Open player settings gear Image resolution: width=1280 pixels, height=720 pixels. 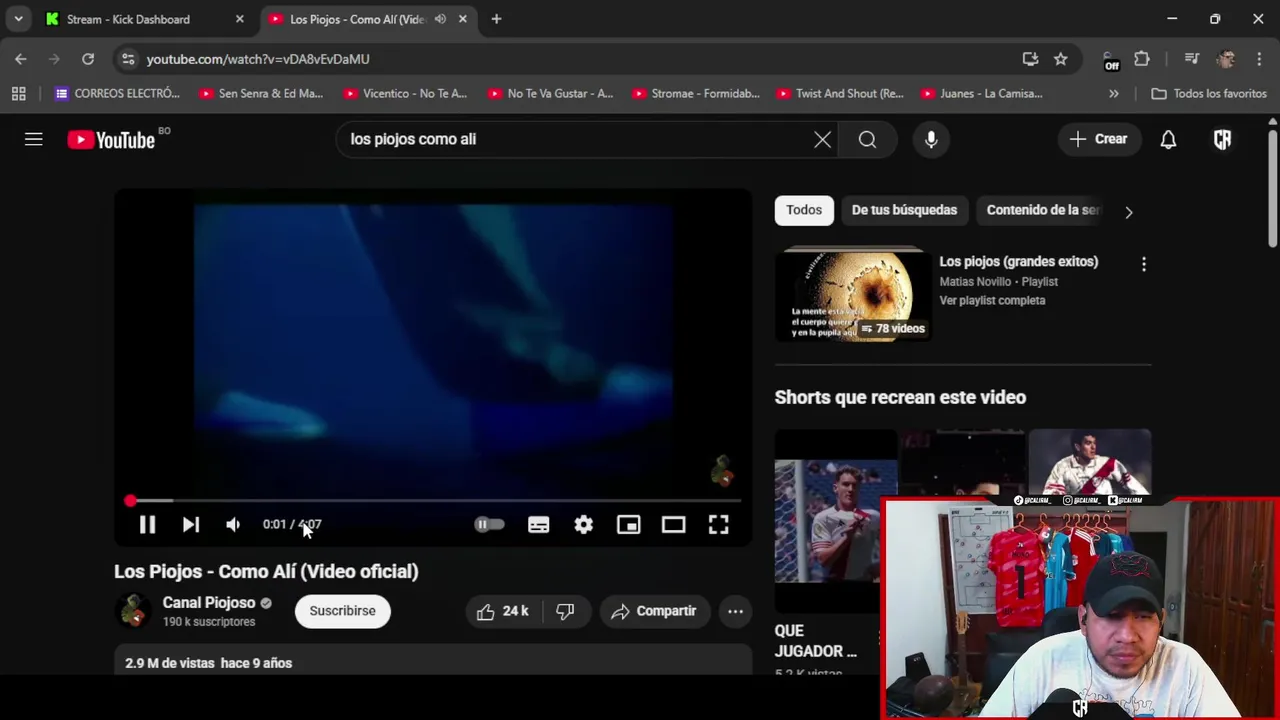tap(583, 524)
